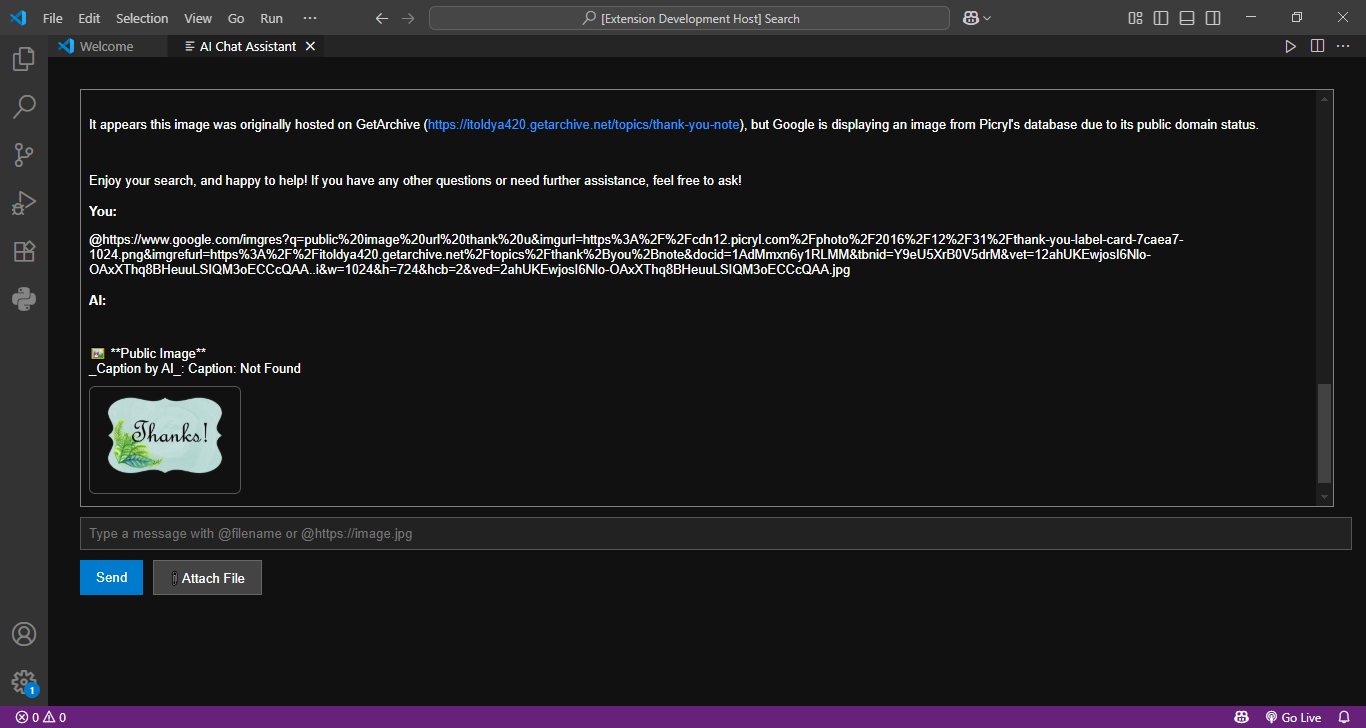Image resolution: width=1366 pixels, height=728 pixels.
Task: Open the Python view in the activity bar
Action: [24, 299]
